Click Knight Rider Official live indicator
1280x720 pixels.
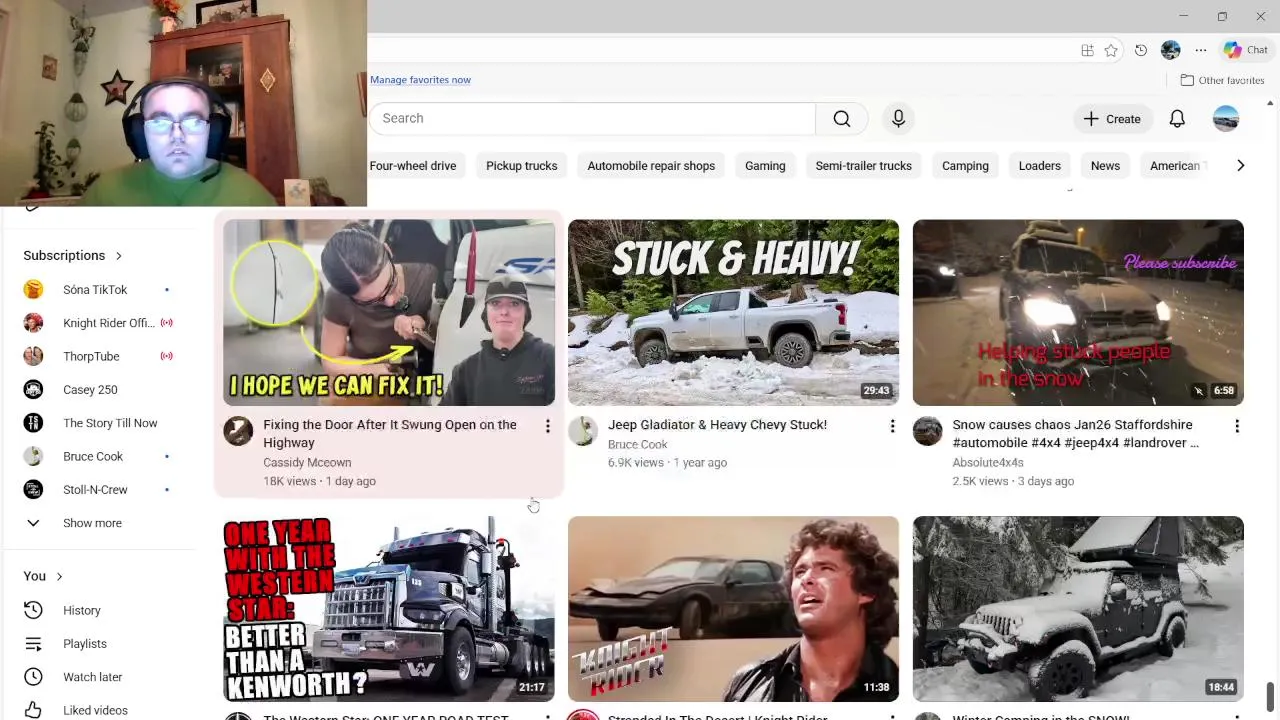167,323
